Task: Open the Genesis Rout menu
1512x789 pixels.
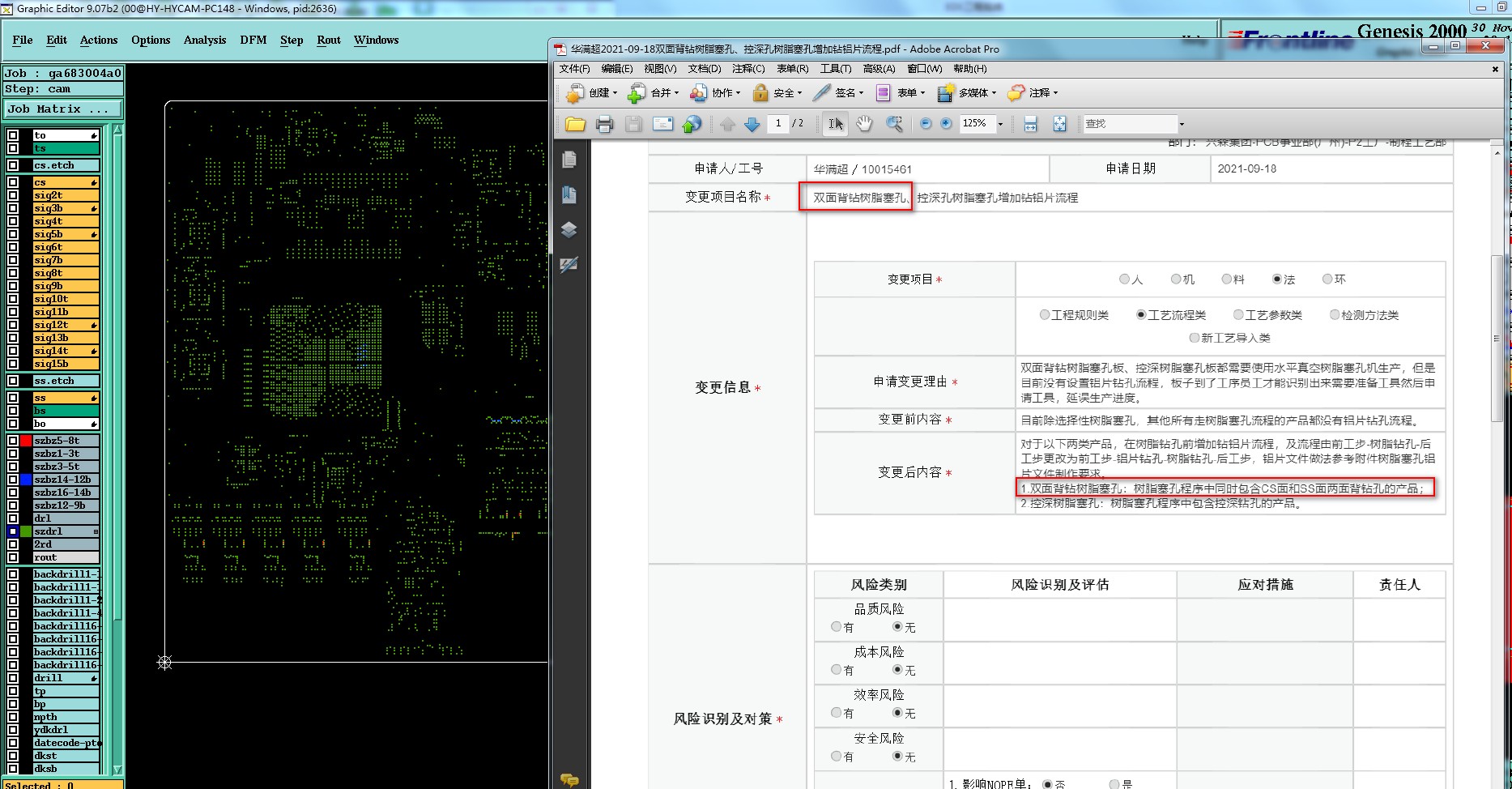Action: pyautogui.click(x=329, y=40)
